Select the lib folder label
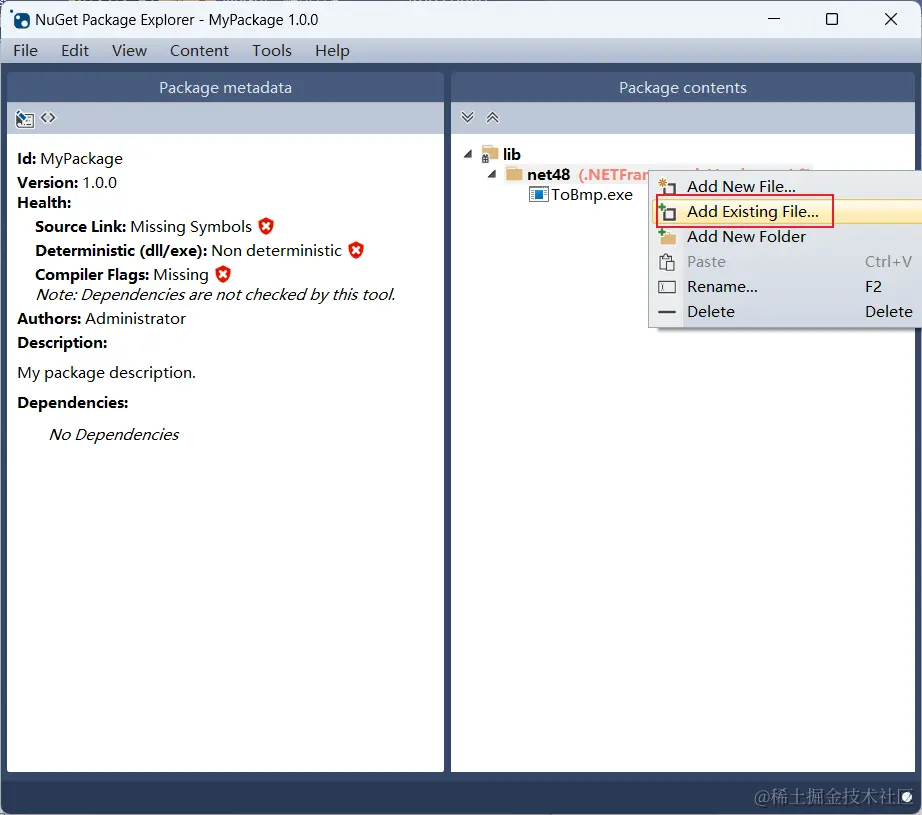Screen dimensions: 922x815 (512, 154)
